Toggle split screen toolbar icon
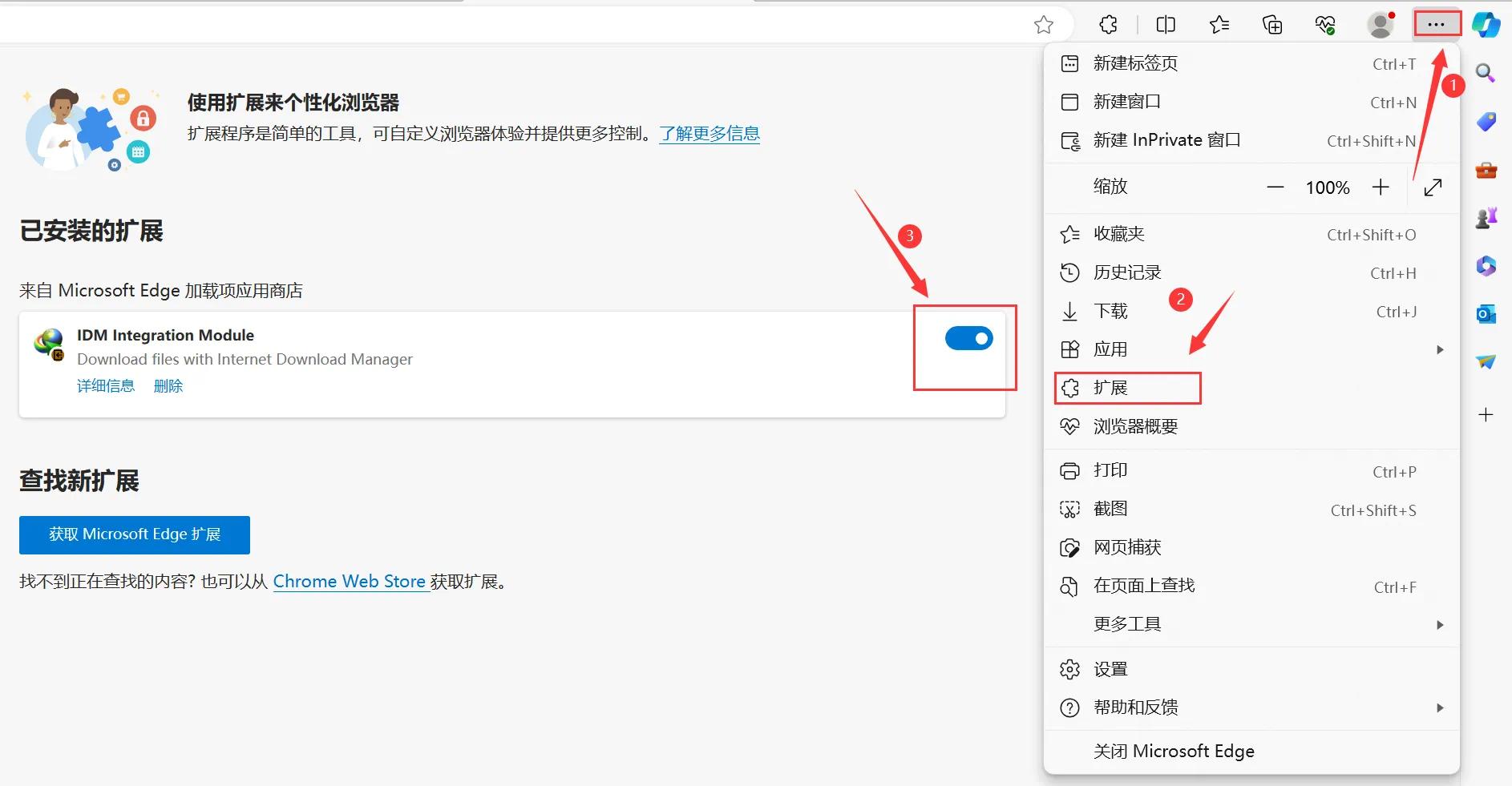 1166,25
